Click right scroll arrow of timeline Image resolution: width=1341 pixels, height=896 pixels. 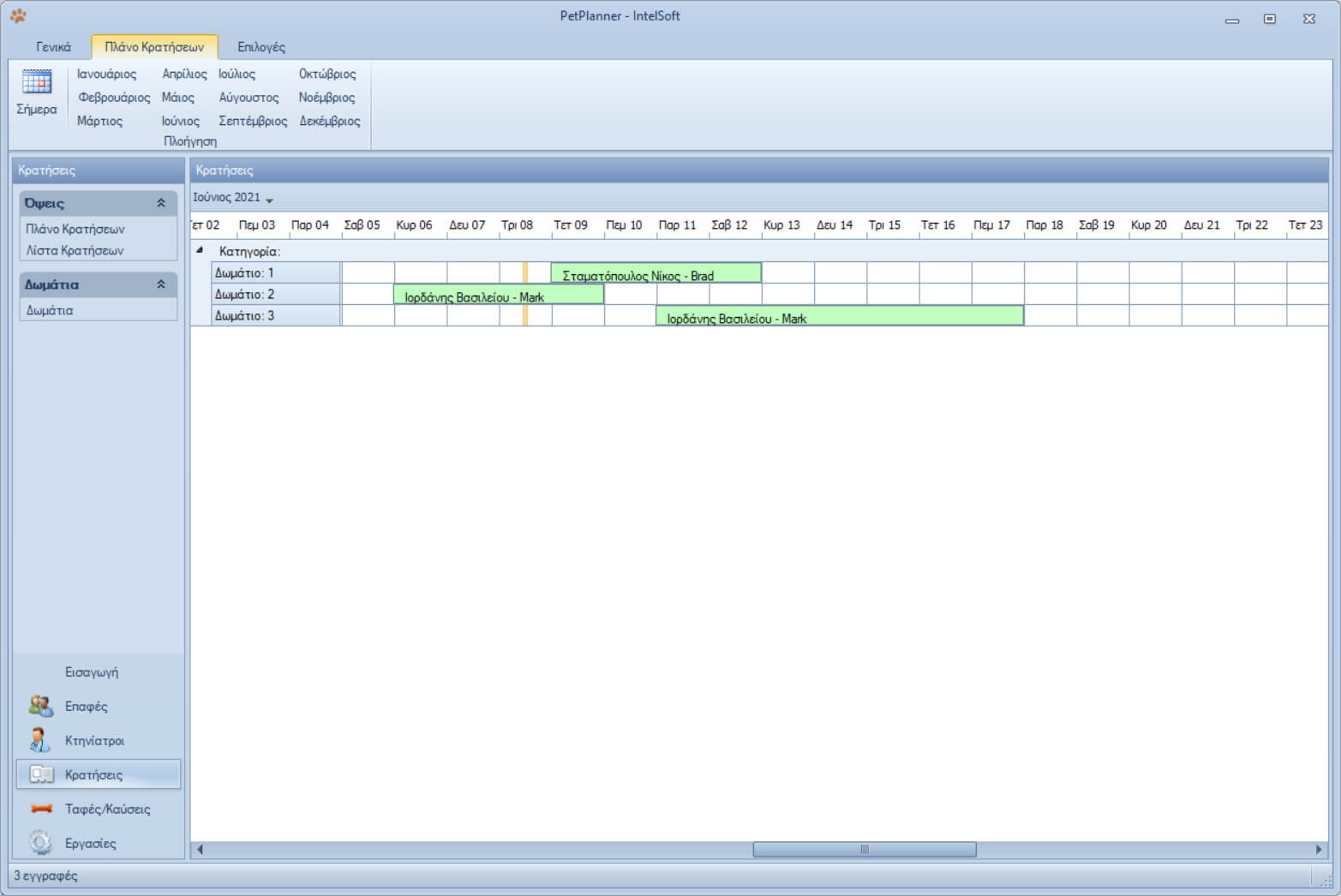click(x=1319, y=850)
